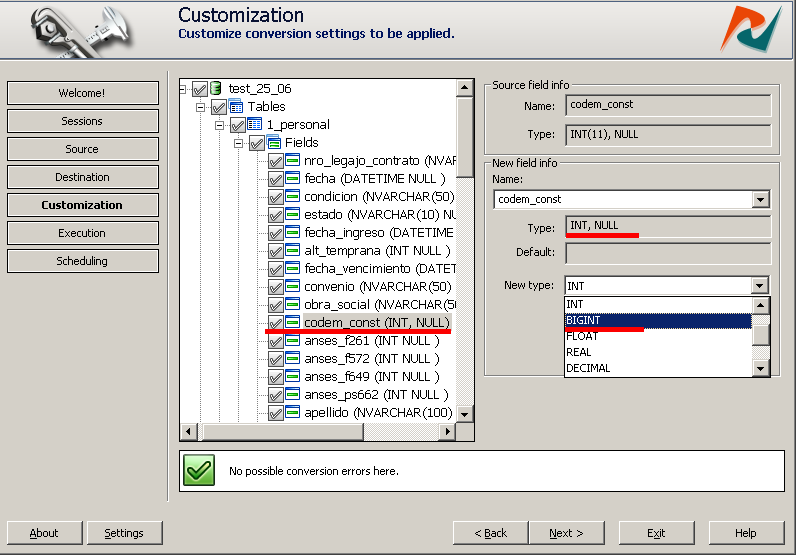
Task: Toggle the estado field checkbox
Action: (276, 215)
